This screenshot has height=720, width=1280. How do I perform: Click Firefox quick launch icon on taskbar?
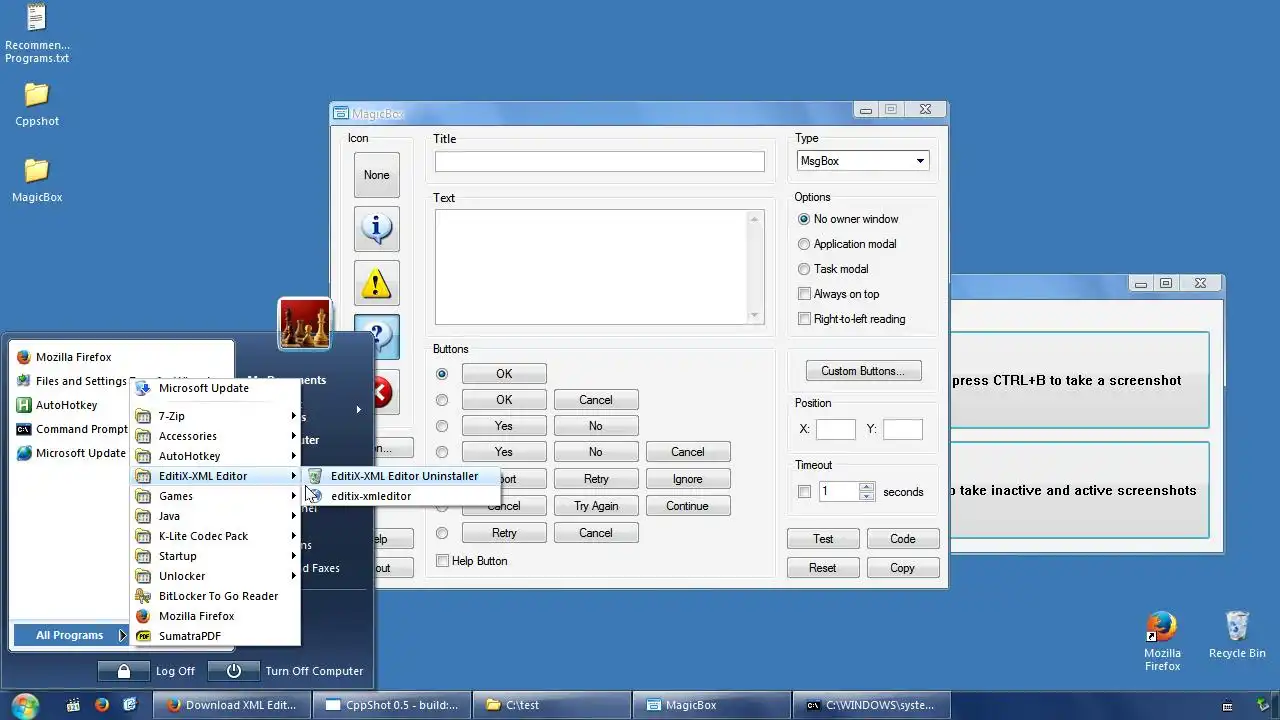click(x=101, y=705)
